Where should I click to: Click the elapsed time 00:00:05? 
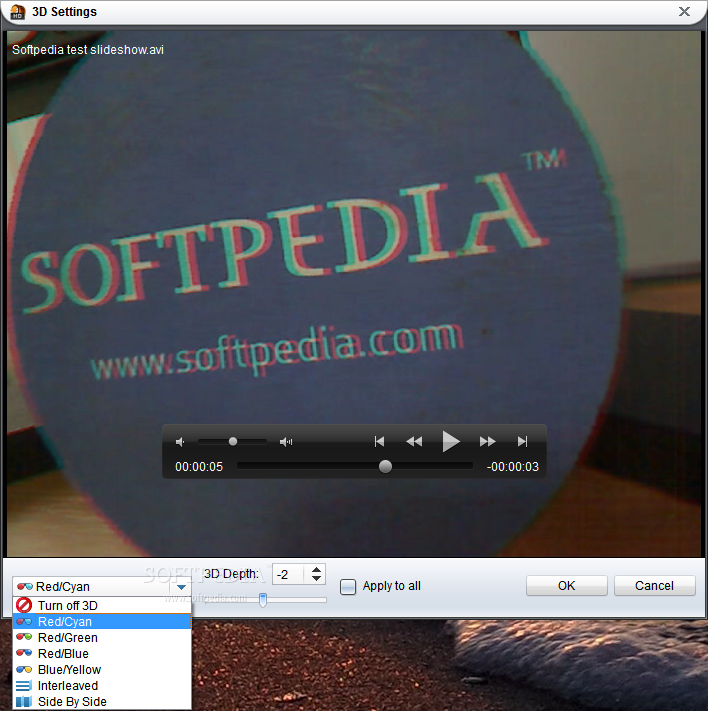(x=199, y=467)
